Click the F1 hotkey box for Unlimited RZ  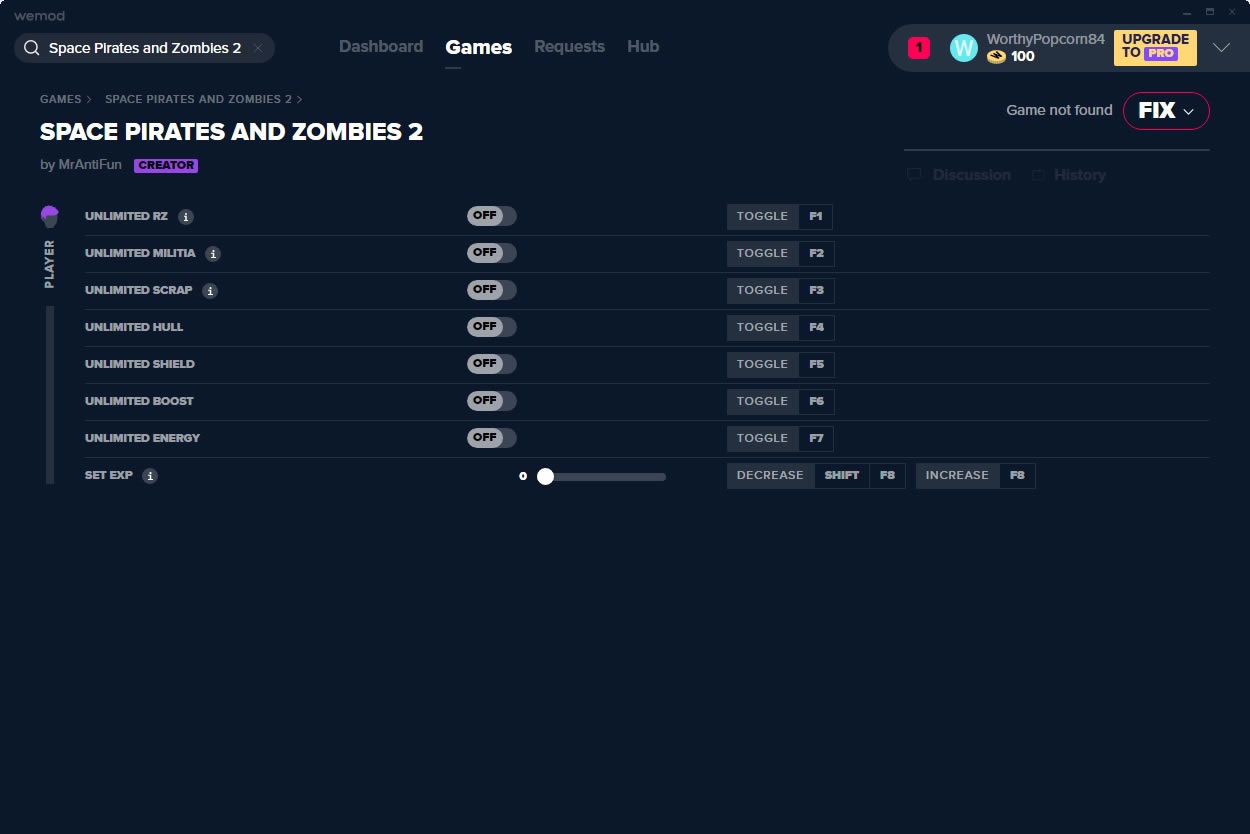click(815, 217)
